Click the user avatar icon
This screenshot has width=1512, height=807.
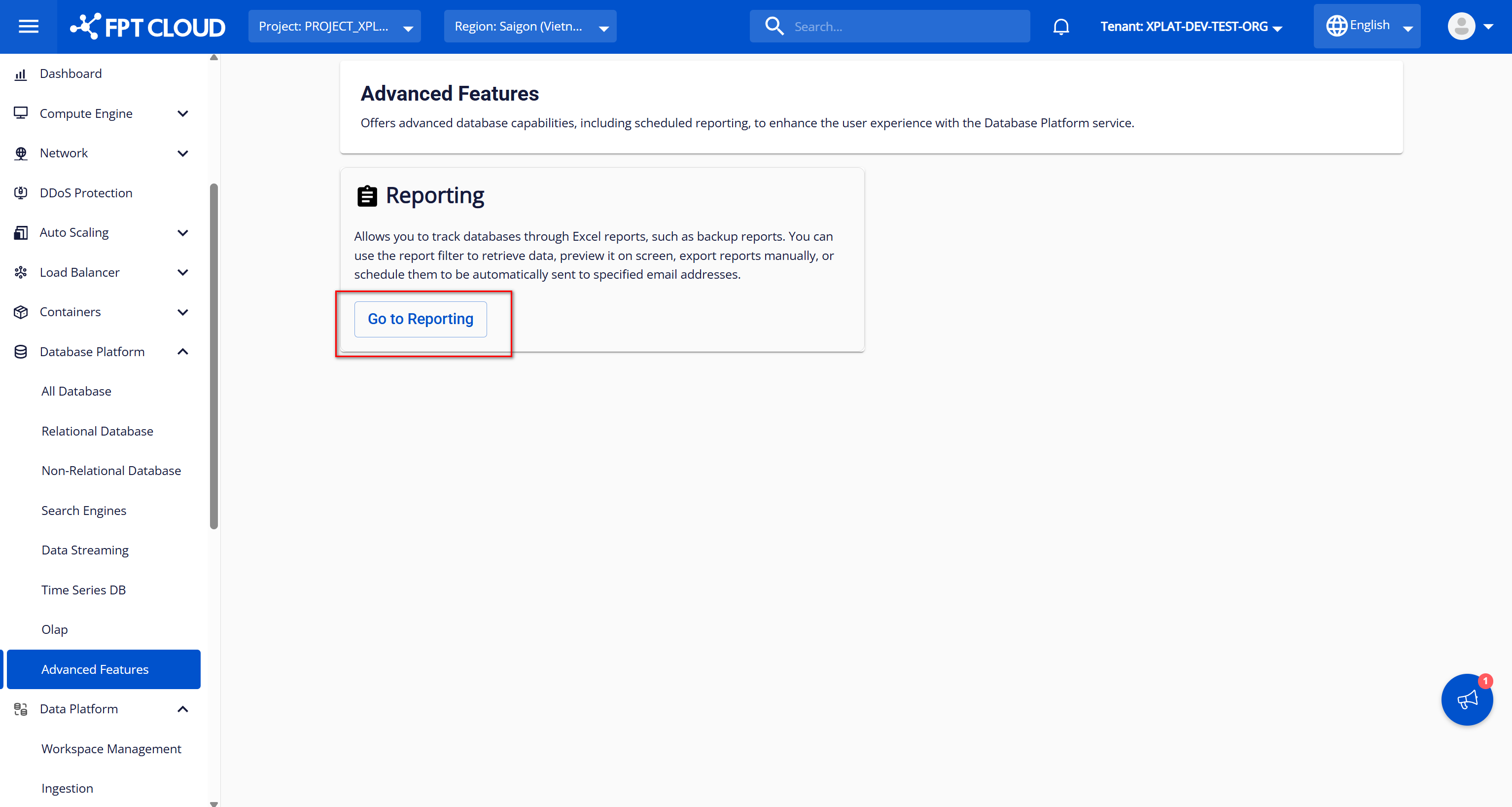pyautogui.click(x=1461, y=27)
